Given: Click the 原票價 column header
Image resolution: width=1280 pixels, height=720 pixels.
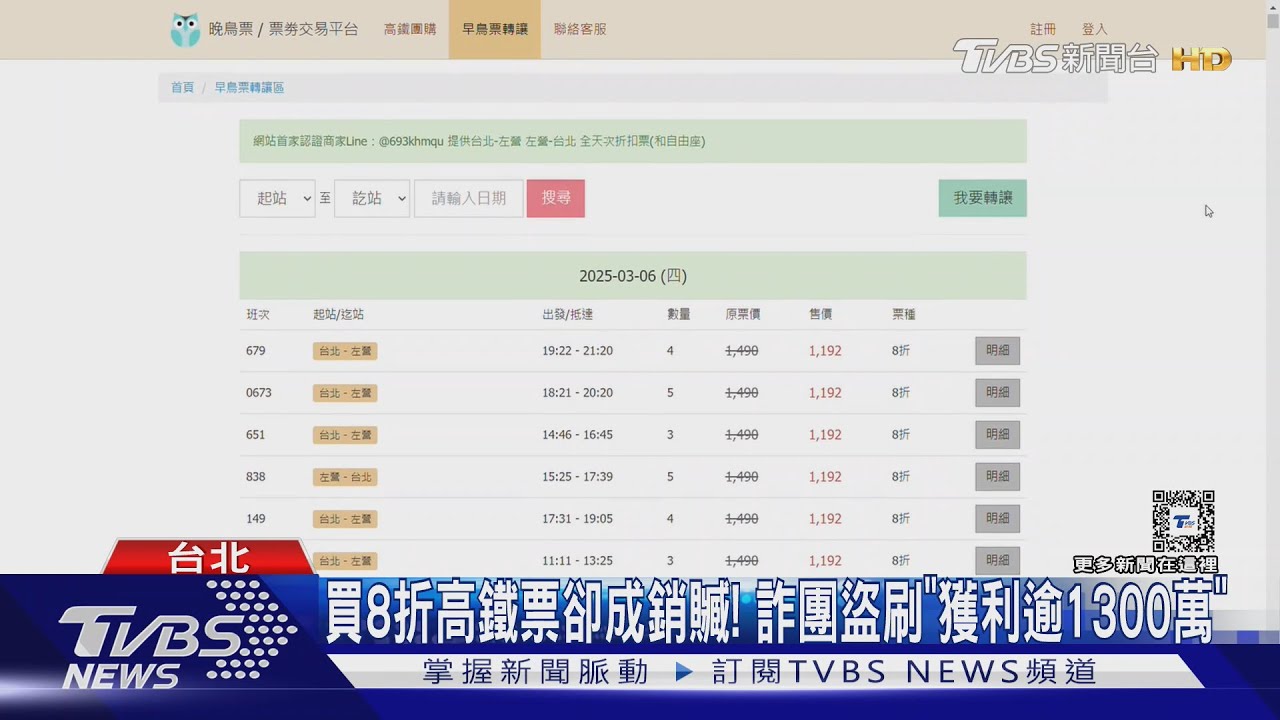Looking at the screenshot, I should [x=743, y=314].
